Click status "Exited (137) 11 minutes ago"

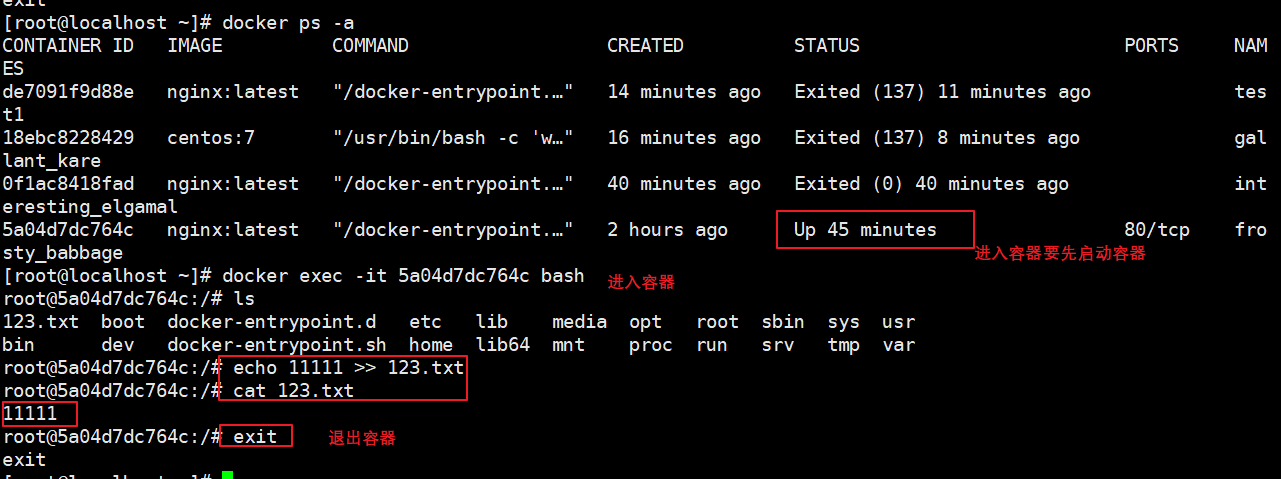tap(942, 91)
